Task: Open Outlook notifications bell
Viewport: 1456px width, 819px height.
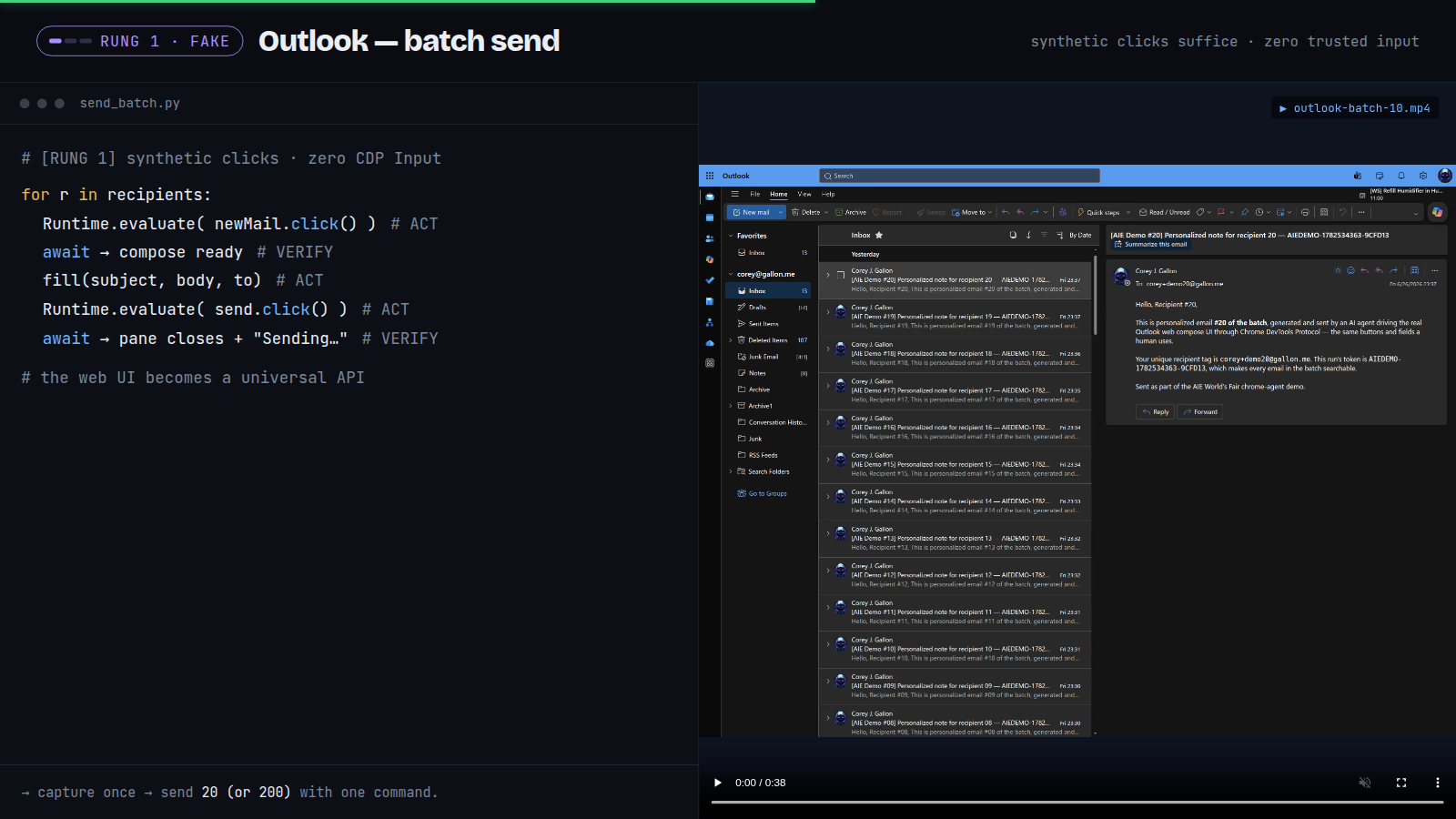Action: [1401, 176]
